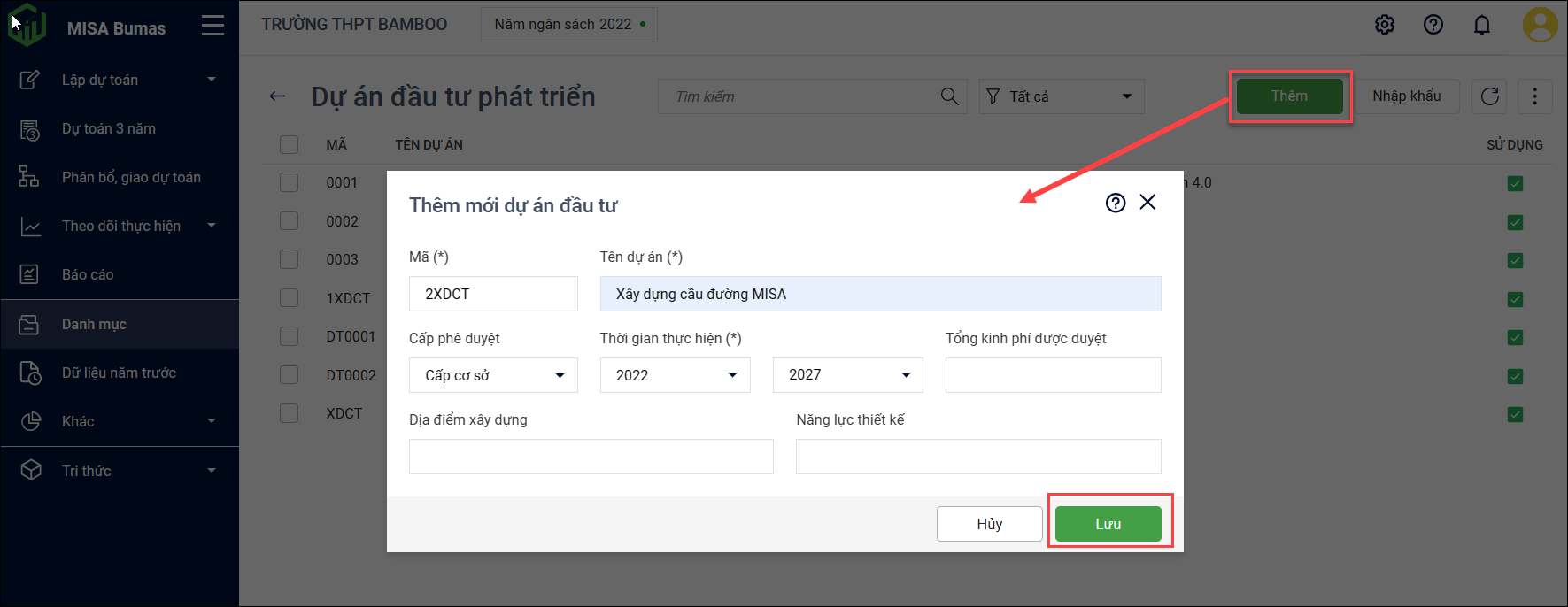Image resolution: width=1568 pixels, height=607 pixels.
Task: Collapse the sidebar with hamburger icon
Action: [x=212, y=26]
